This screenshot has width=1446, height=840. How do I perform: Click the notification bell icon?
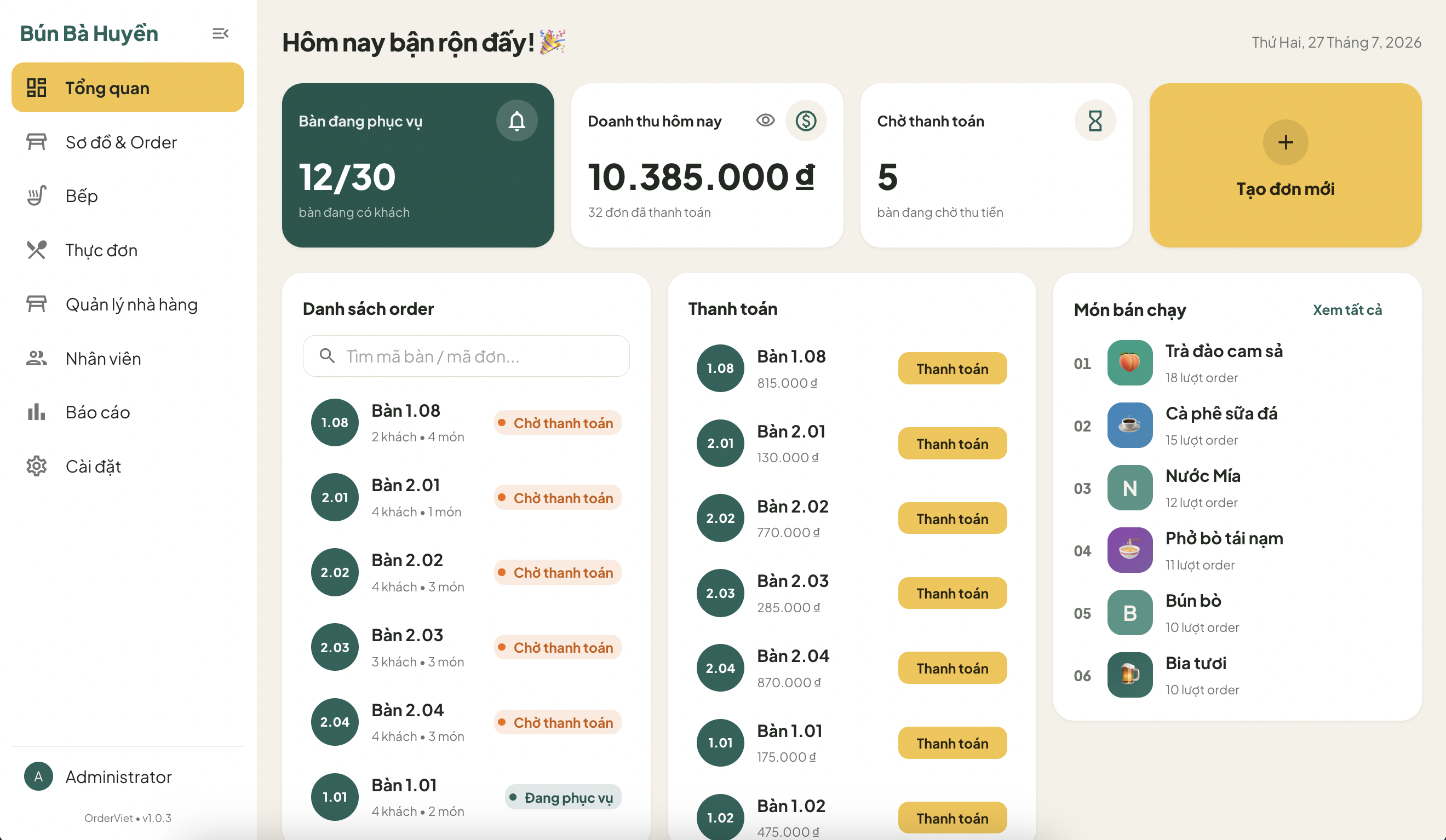click(x=517, y=120)
